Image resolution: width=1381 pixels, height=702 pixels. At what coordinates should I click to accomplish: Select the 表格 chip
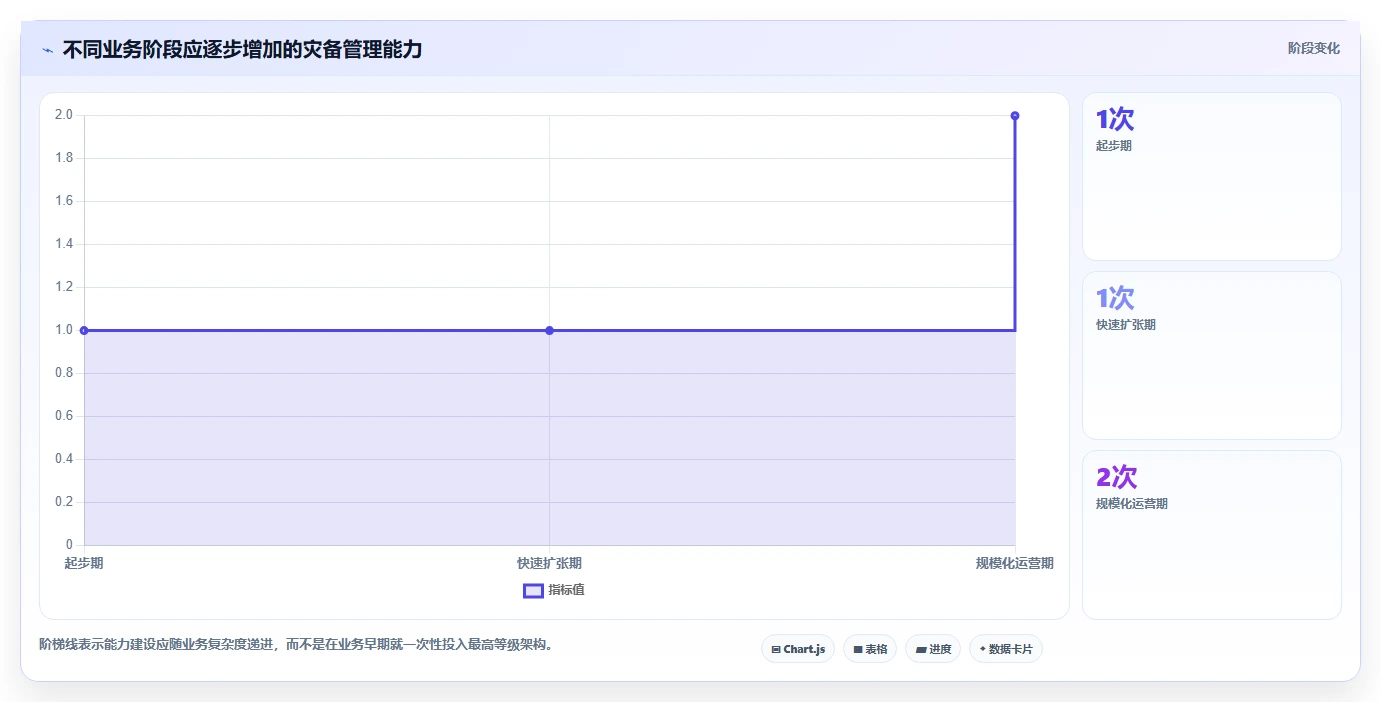pyautogui.click(x=870, y=649)
